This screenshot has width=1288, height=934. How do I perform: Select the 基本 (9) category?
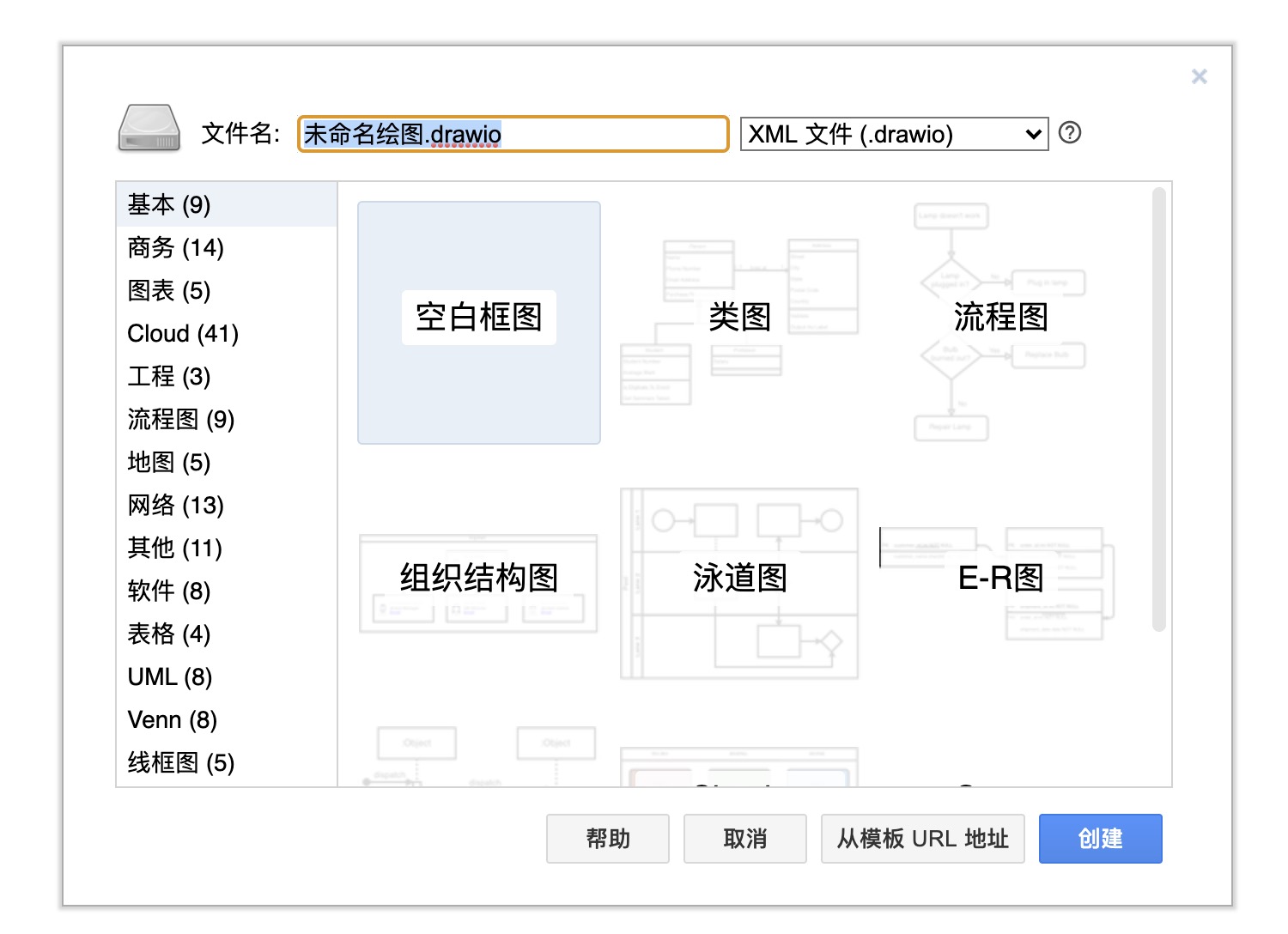click(227, 204)
